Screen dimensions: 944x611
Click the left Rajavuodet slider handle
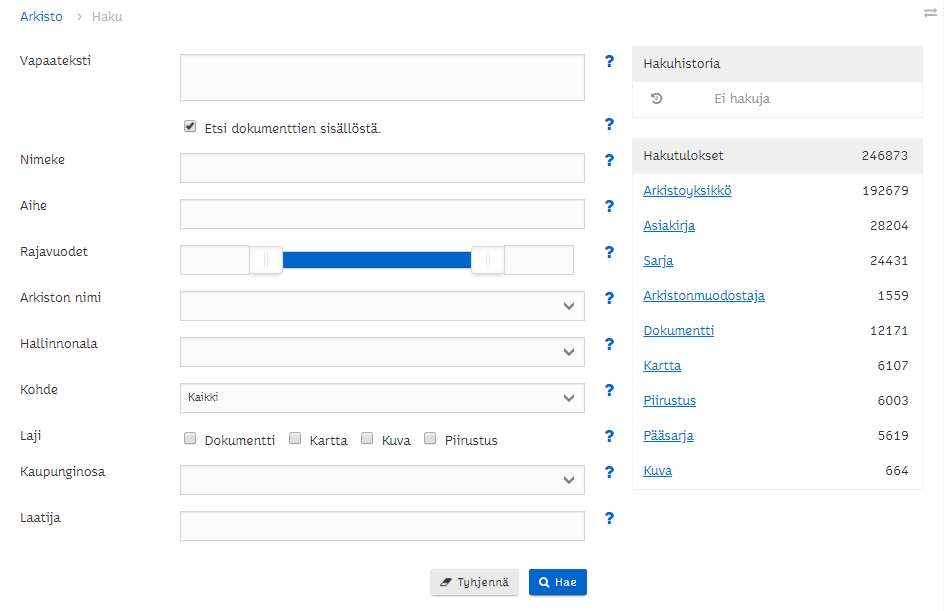[x=266, y=260]
